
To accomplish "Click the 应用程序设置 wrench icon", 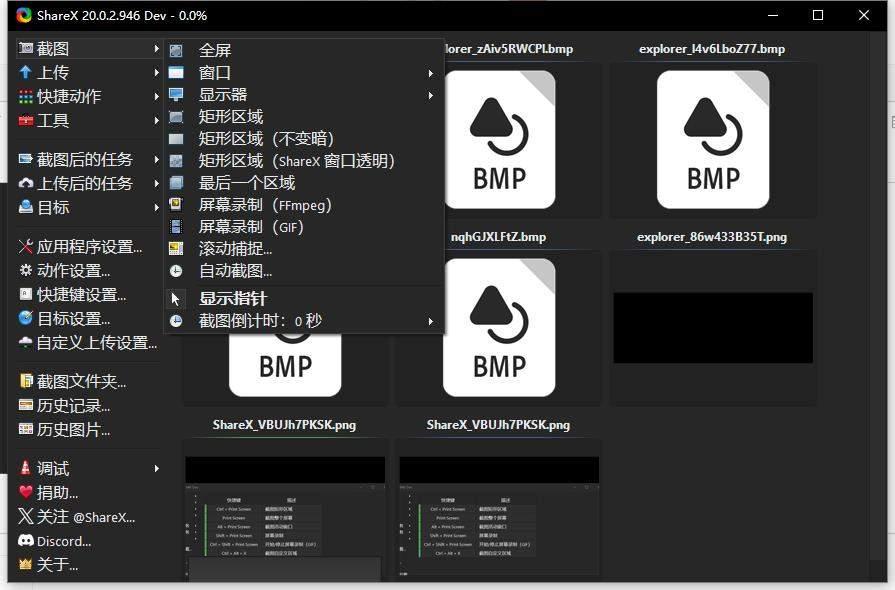I will [26, 246].
